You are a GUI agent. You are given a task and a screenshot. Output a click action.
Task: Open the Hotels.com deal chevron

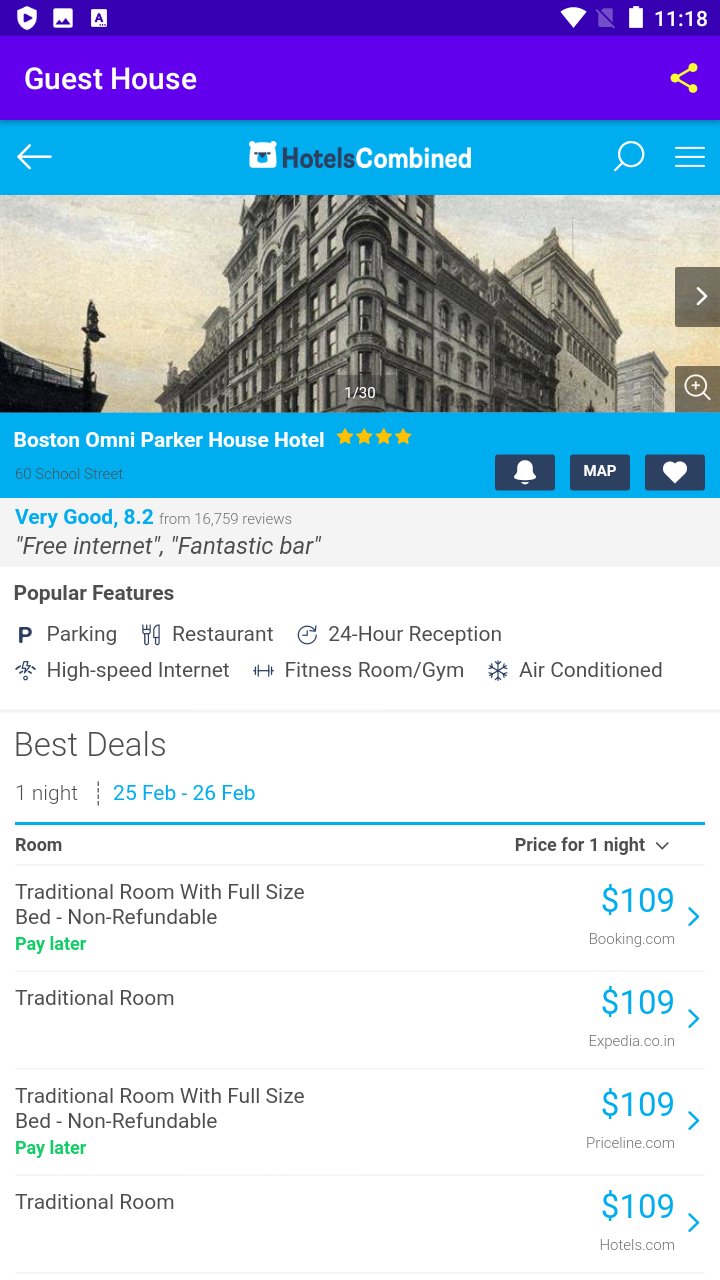click(x=694, y=1223)
